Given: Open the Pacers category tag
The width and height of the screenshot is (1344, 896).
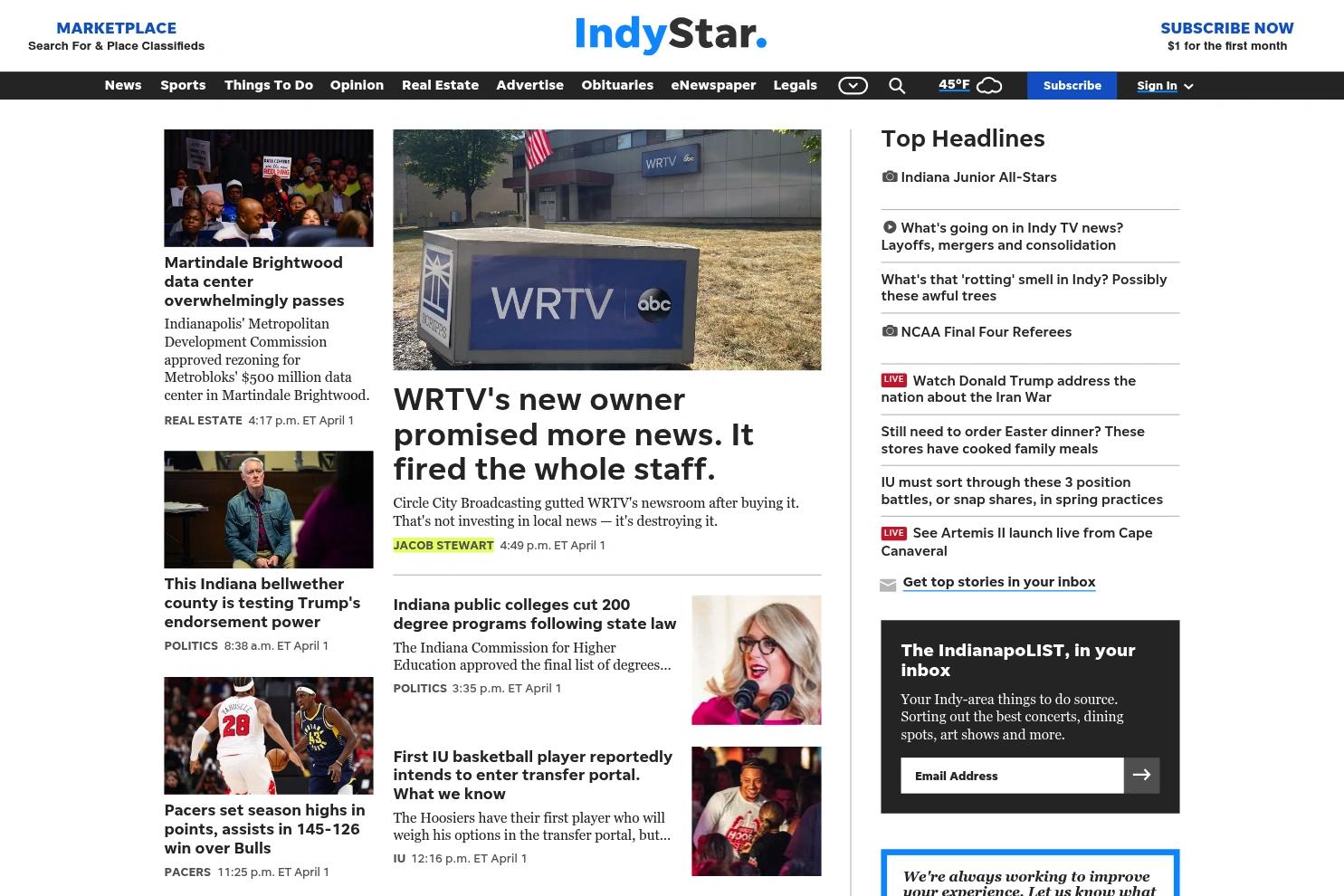Looking at the screenshot, I should tap(187, 872).
